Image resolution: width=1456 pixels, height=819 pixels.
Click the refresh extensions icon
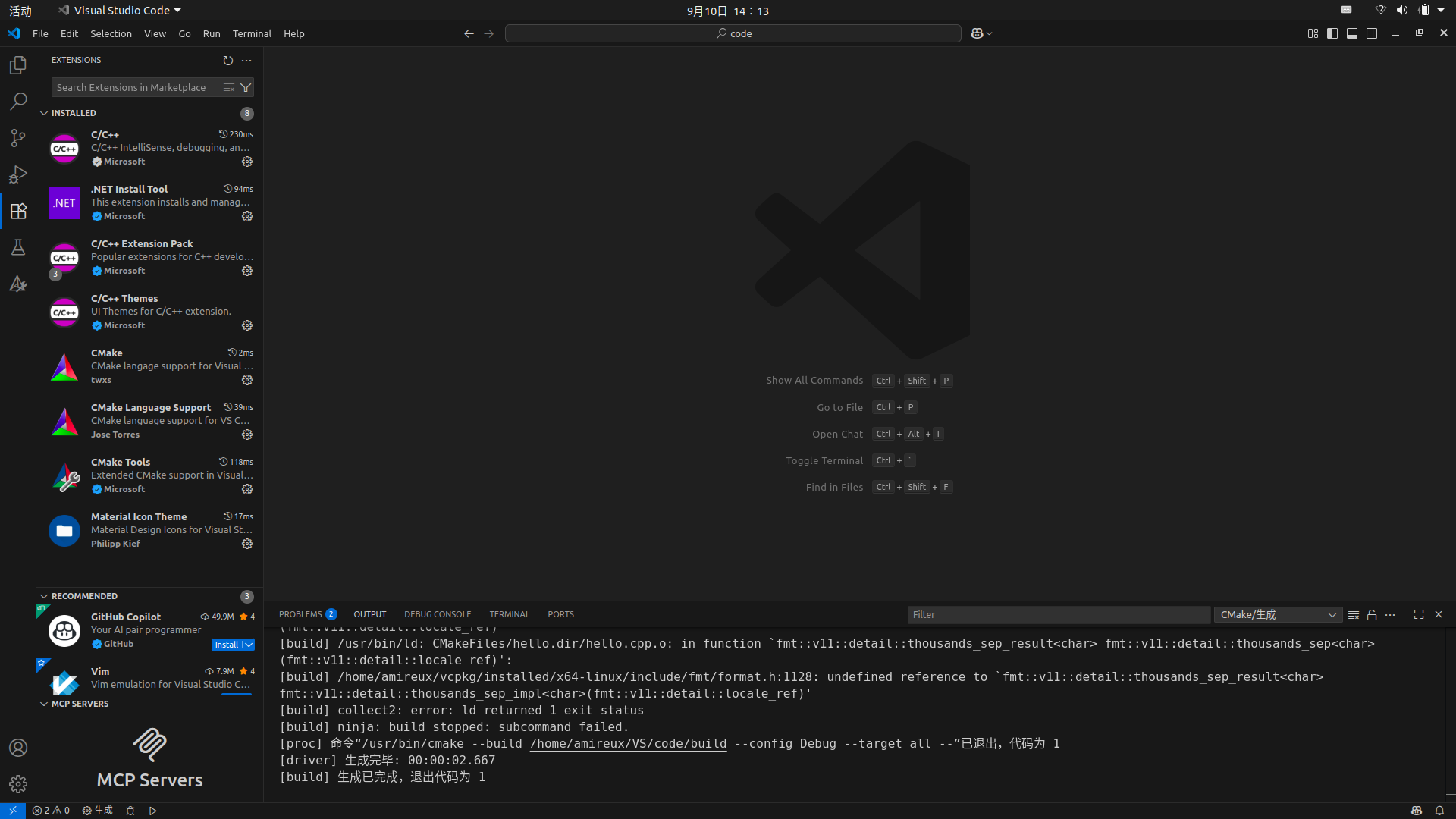click(x=227, y=61)
